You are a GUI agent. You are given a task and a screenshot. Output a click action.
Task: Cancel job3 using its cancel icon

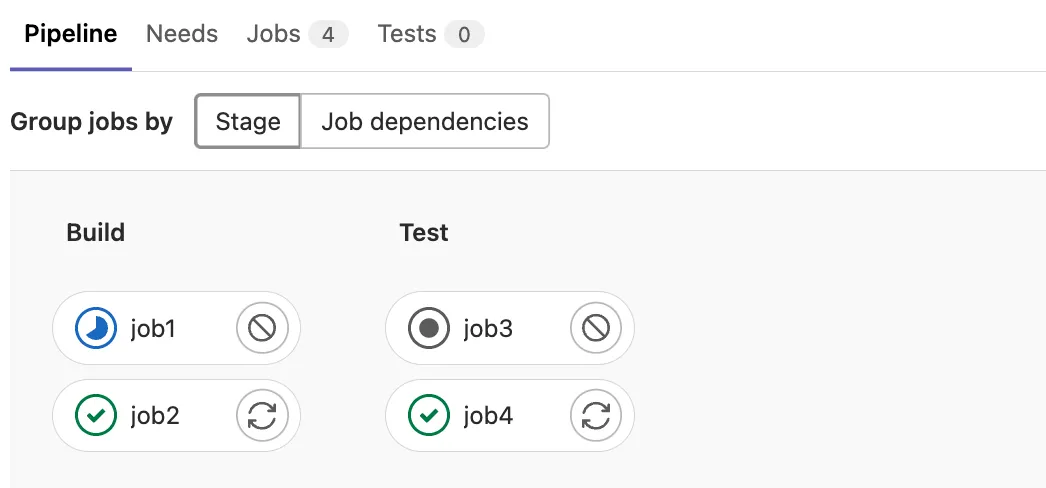pyautogui.click(x=596, y=328)
